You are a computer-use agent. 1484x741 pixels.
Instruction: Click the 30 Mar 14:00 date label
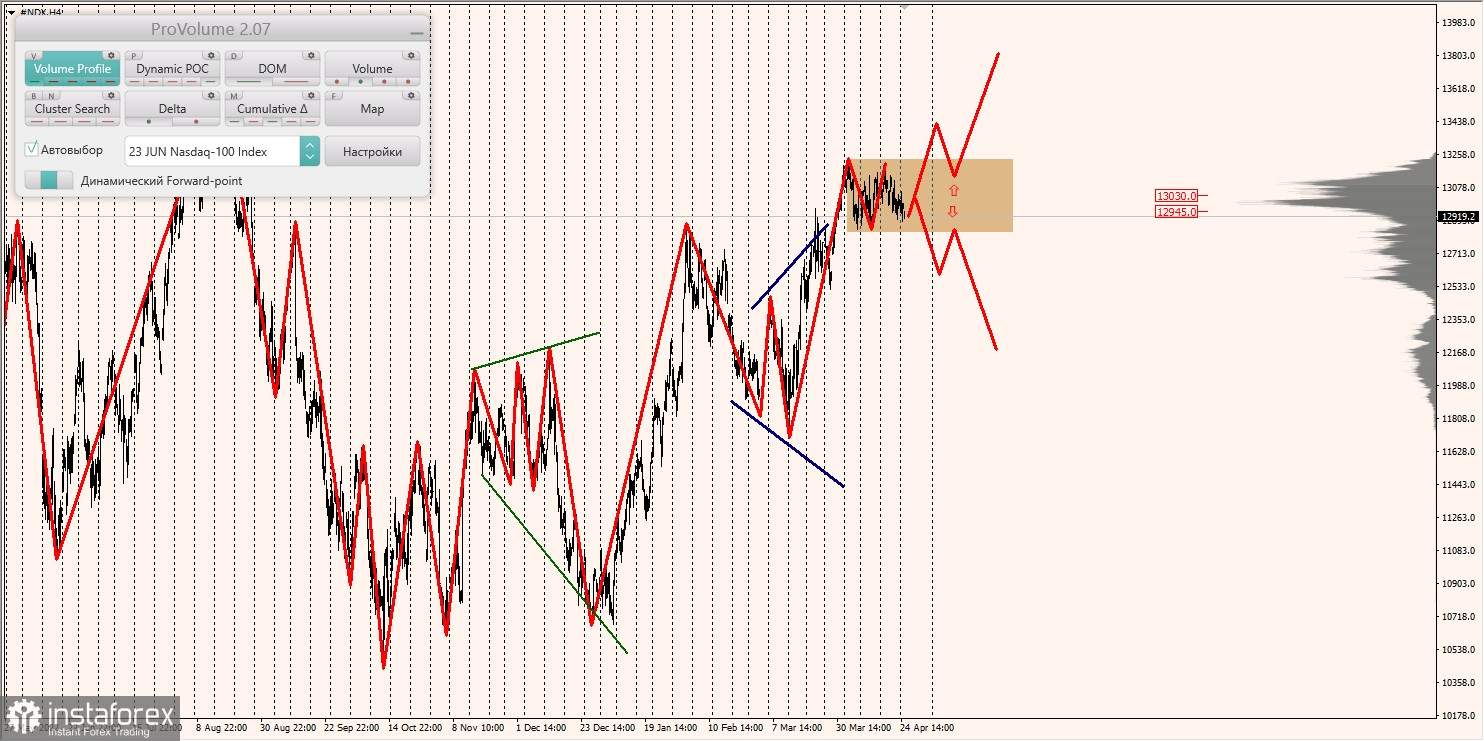click(862, 728)
